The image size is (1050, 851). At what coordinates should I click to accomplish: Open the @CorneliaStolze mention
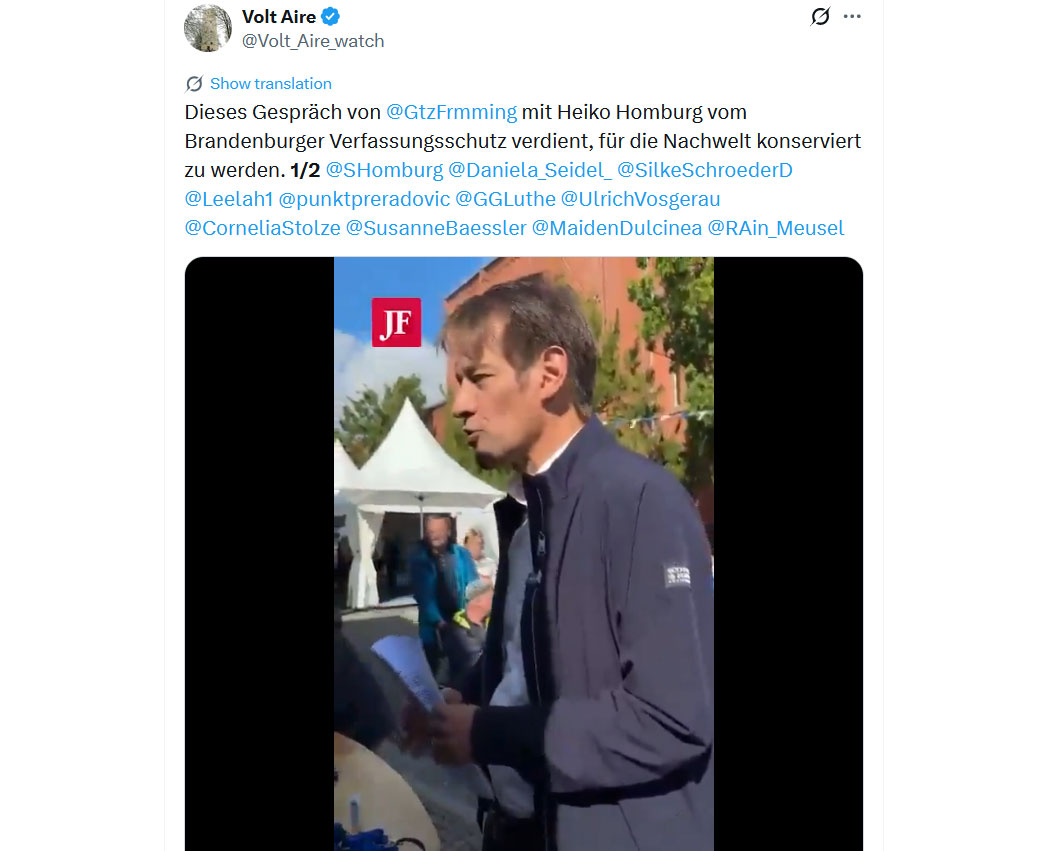(x=262, y=228)
